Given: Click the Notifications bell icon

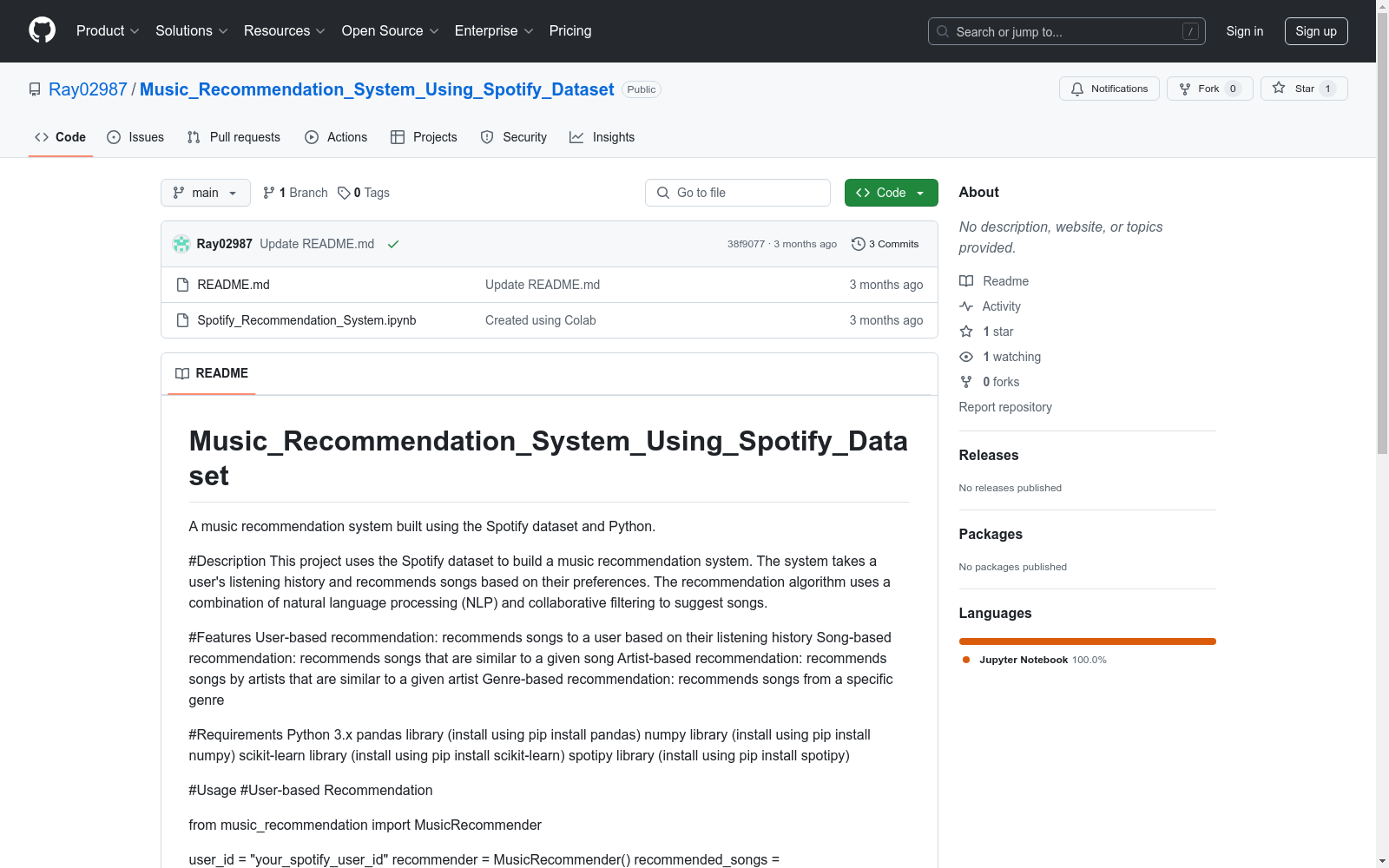Looking at the screenshot, I should click(x=1077, y=89).
